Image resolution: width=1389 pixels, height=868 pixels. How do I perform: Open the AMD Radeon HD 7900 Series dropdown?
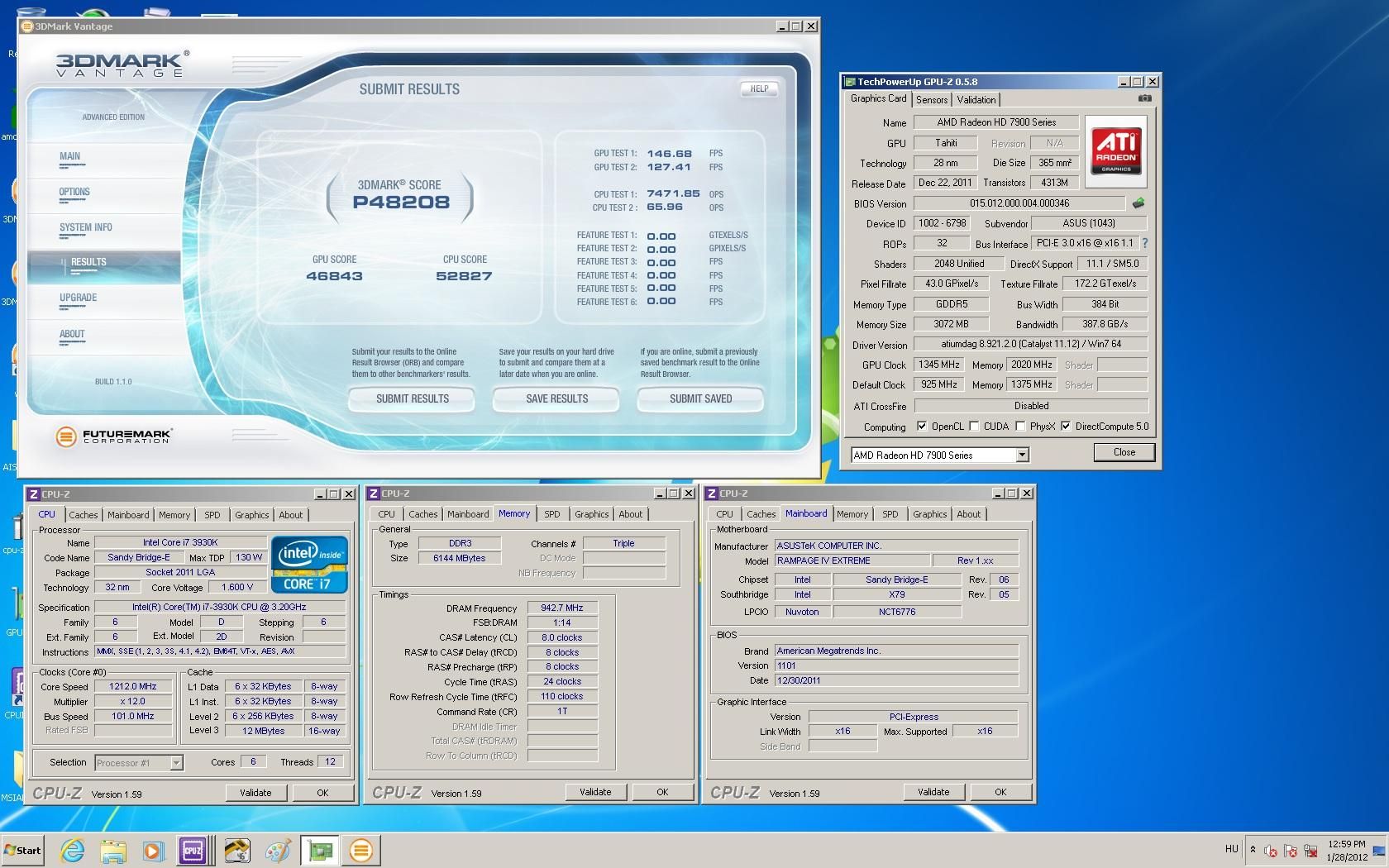[x=940, y=455]
